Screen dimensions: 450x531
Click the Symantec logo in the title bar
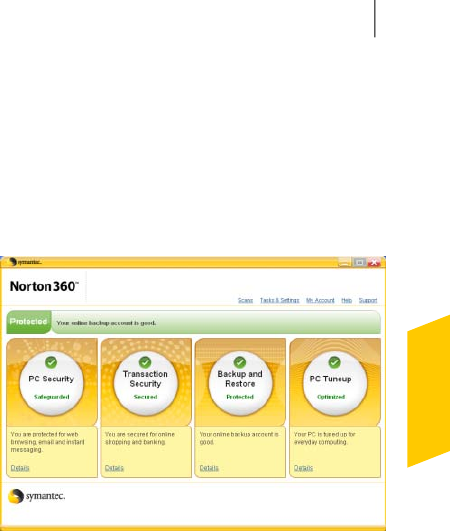(x=25, y=262)
